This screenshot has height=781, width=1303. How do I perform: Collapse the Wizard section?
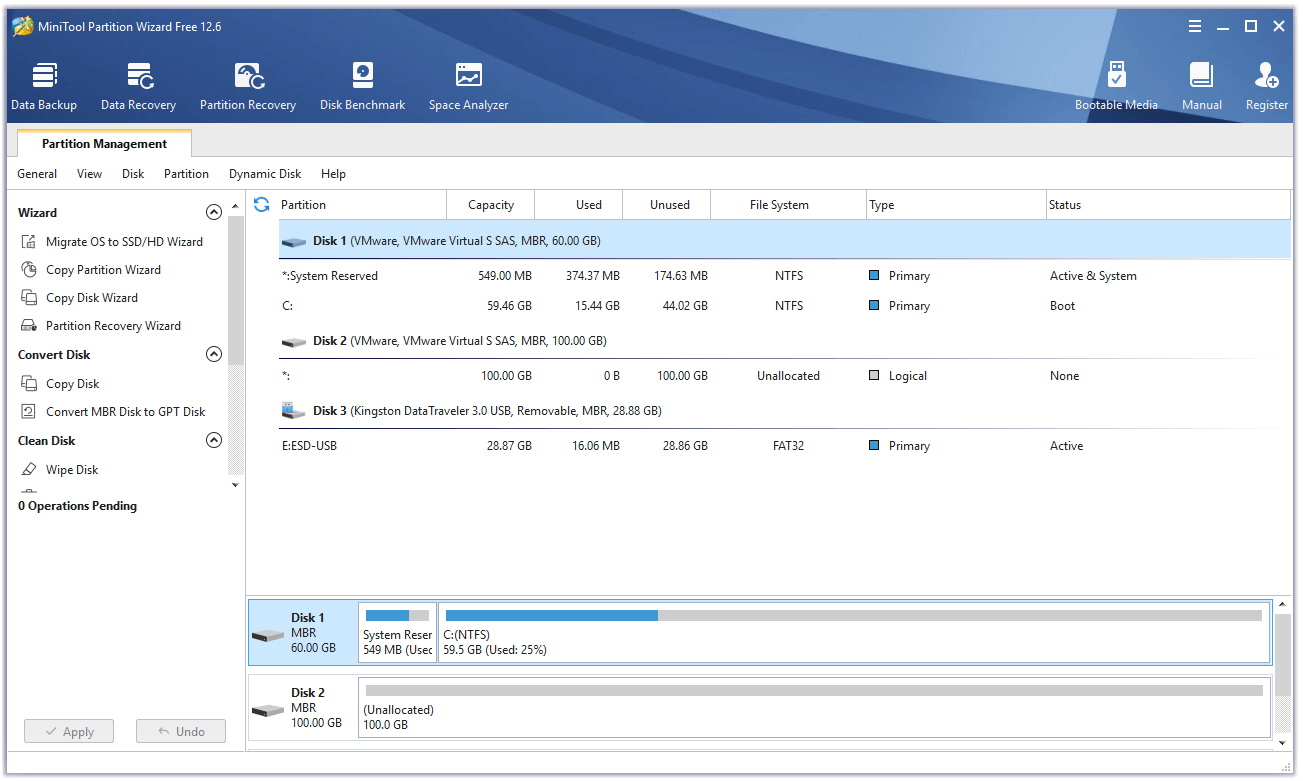213,213
